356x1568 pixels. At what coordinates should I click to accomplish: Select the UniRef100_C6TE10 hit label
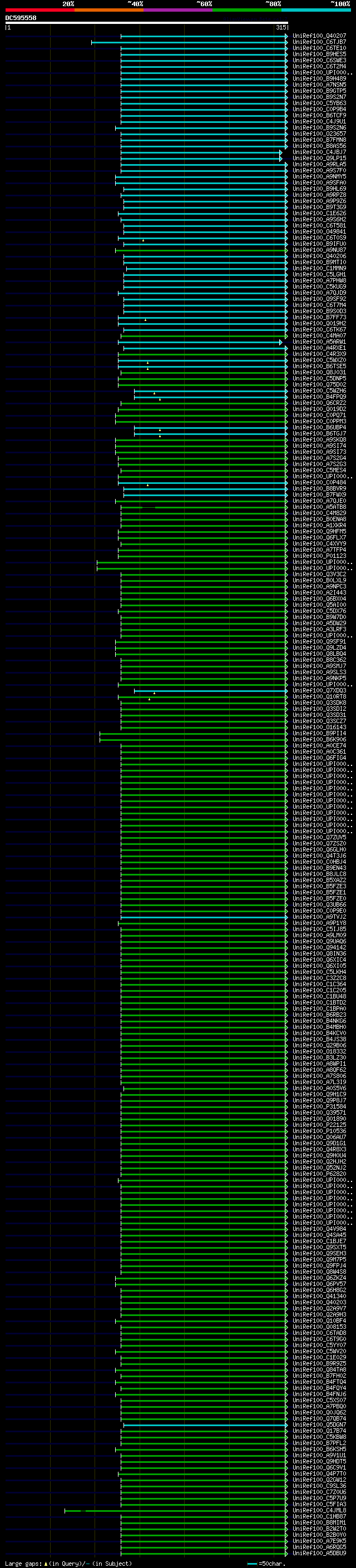(319, 48)
